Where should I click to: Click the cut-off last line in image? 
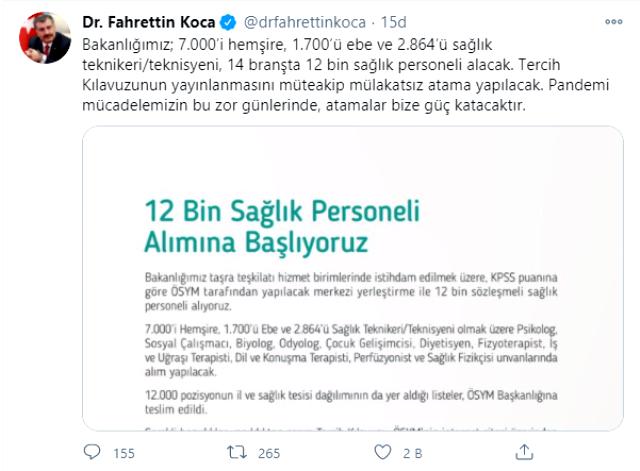tap(351, 429)
